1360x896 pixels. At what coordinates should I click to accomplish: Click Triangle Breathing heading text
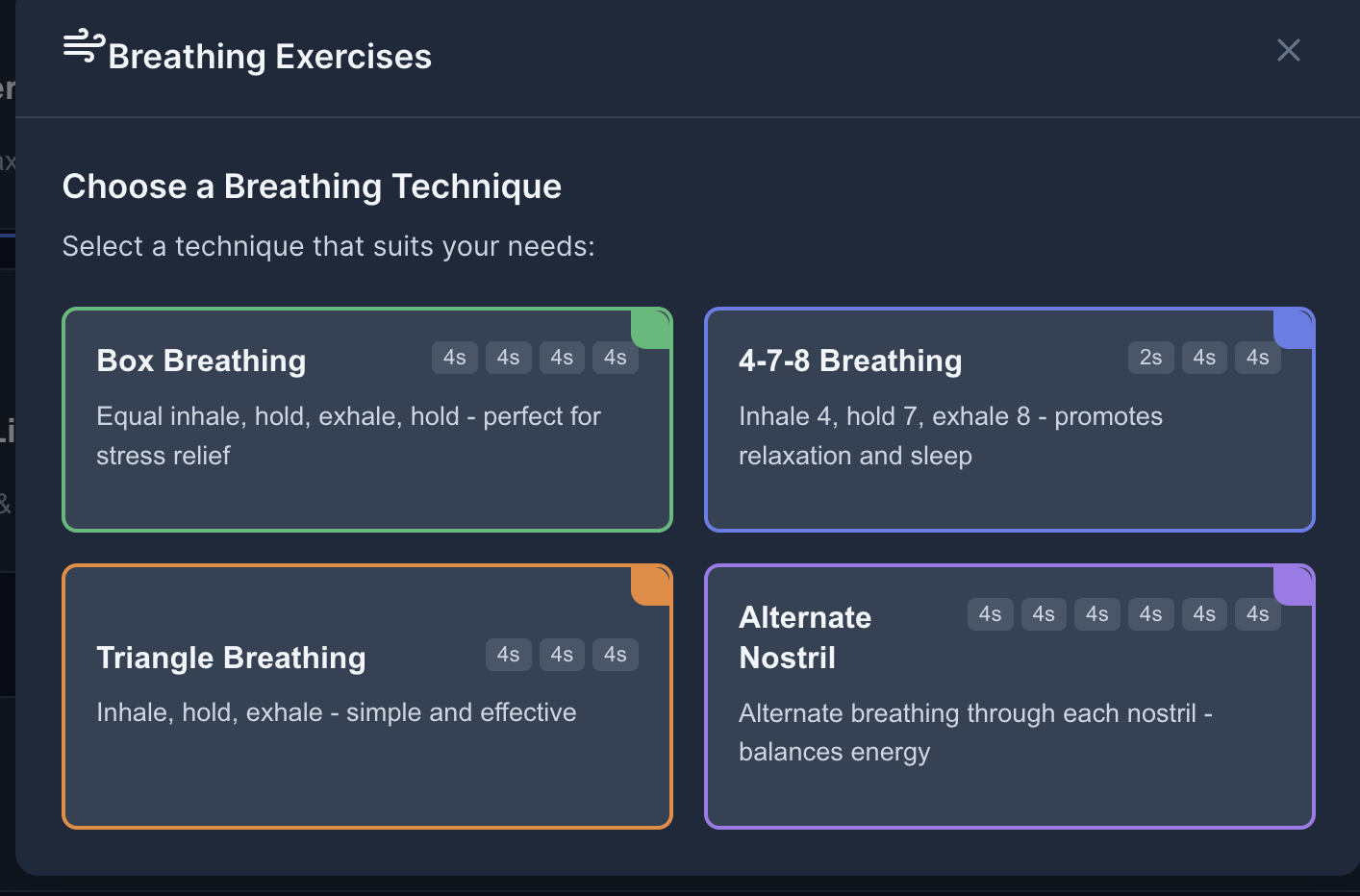click(x=231, y=658)
